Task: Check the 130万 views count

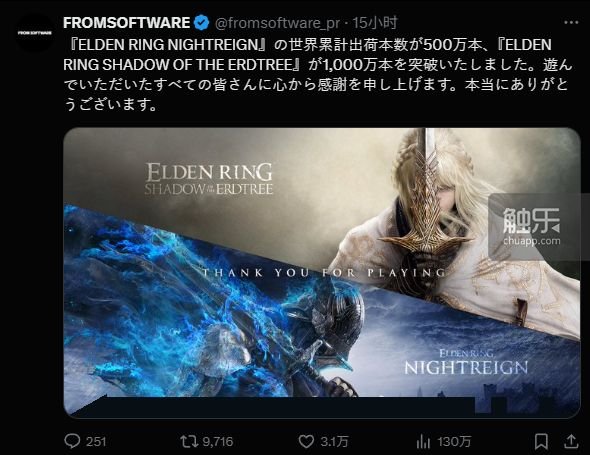Action: click(454, 441)
